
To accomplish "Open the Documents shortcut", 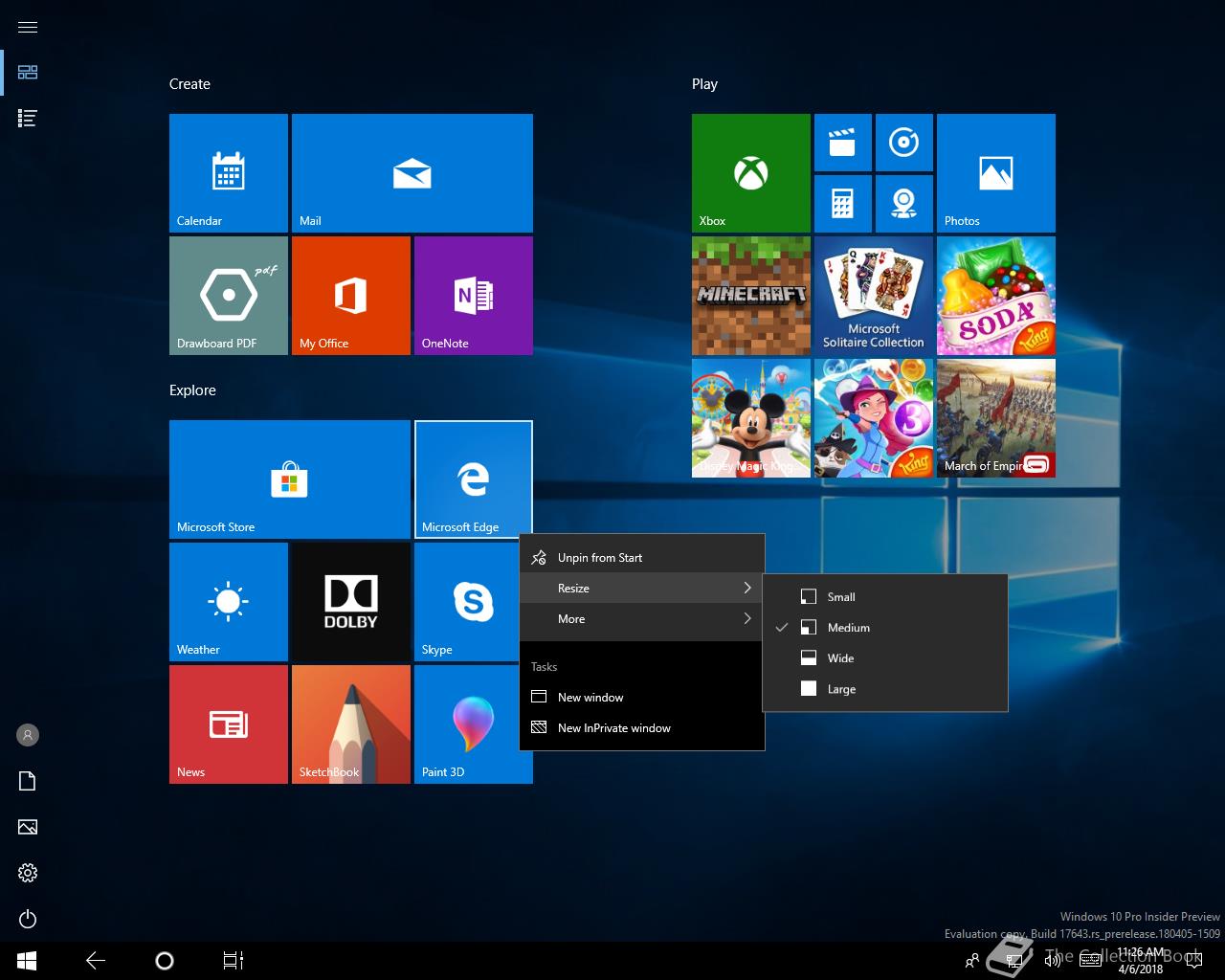I will [28, 781].
